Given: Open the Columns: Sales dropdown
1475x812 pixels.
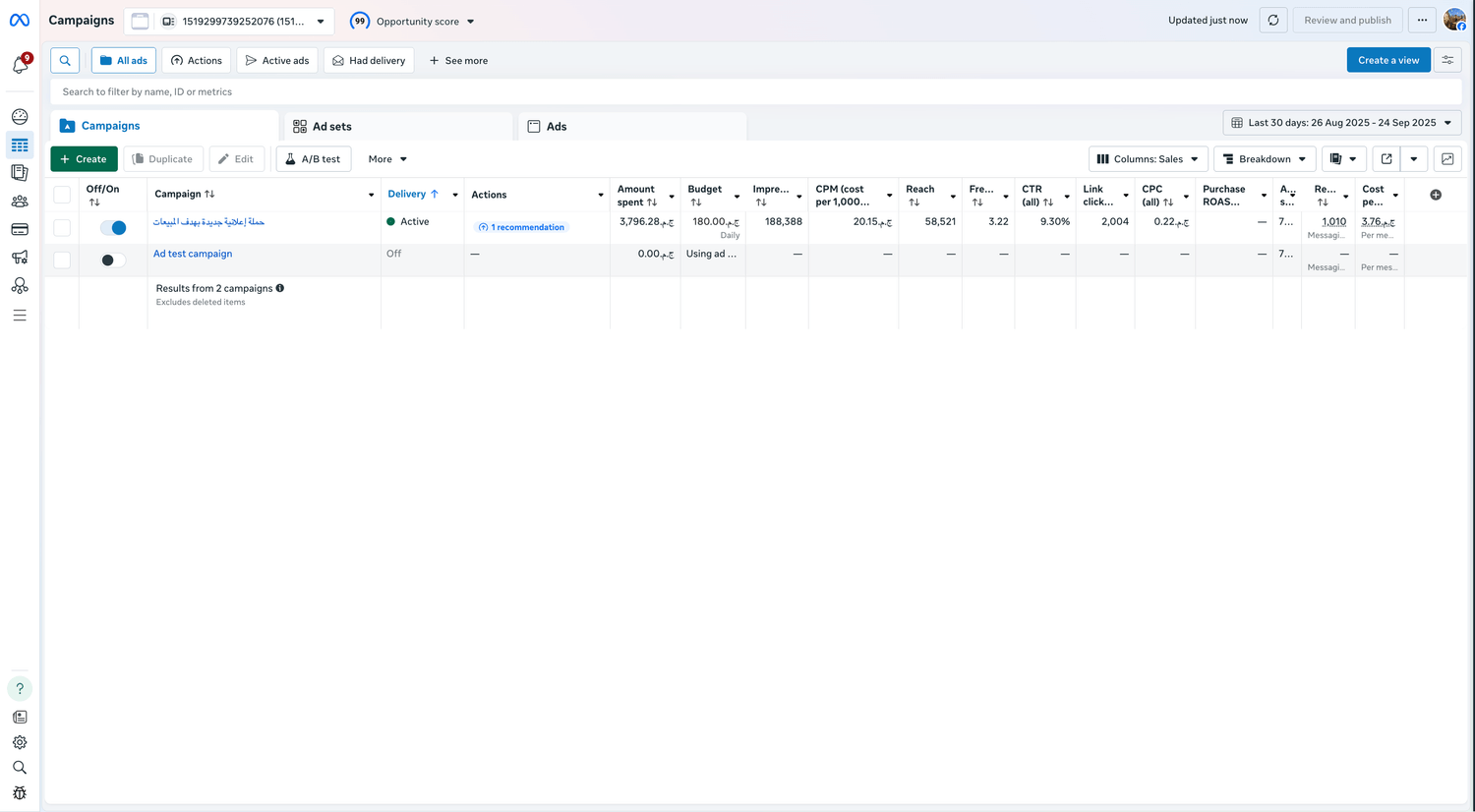Looking at the screenshot, I should click(x=1148, y=159).
